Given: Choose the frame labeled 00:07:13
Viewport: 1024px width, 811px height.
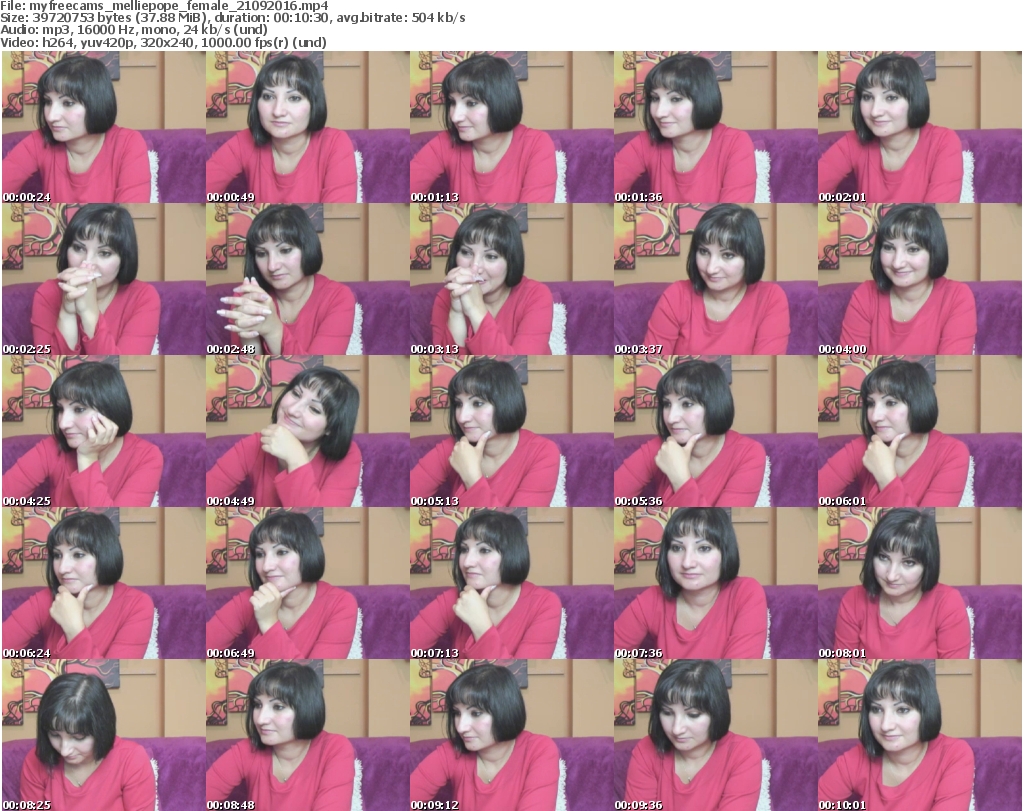Looking at the screenshot, I should [511, 583].
